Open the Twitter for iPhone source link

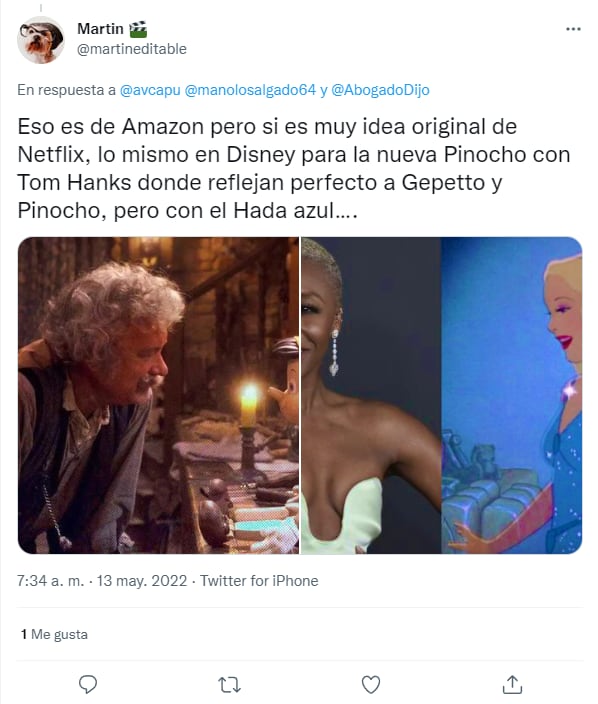(259, 581)
